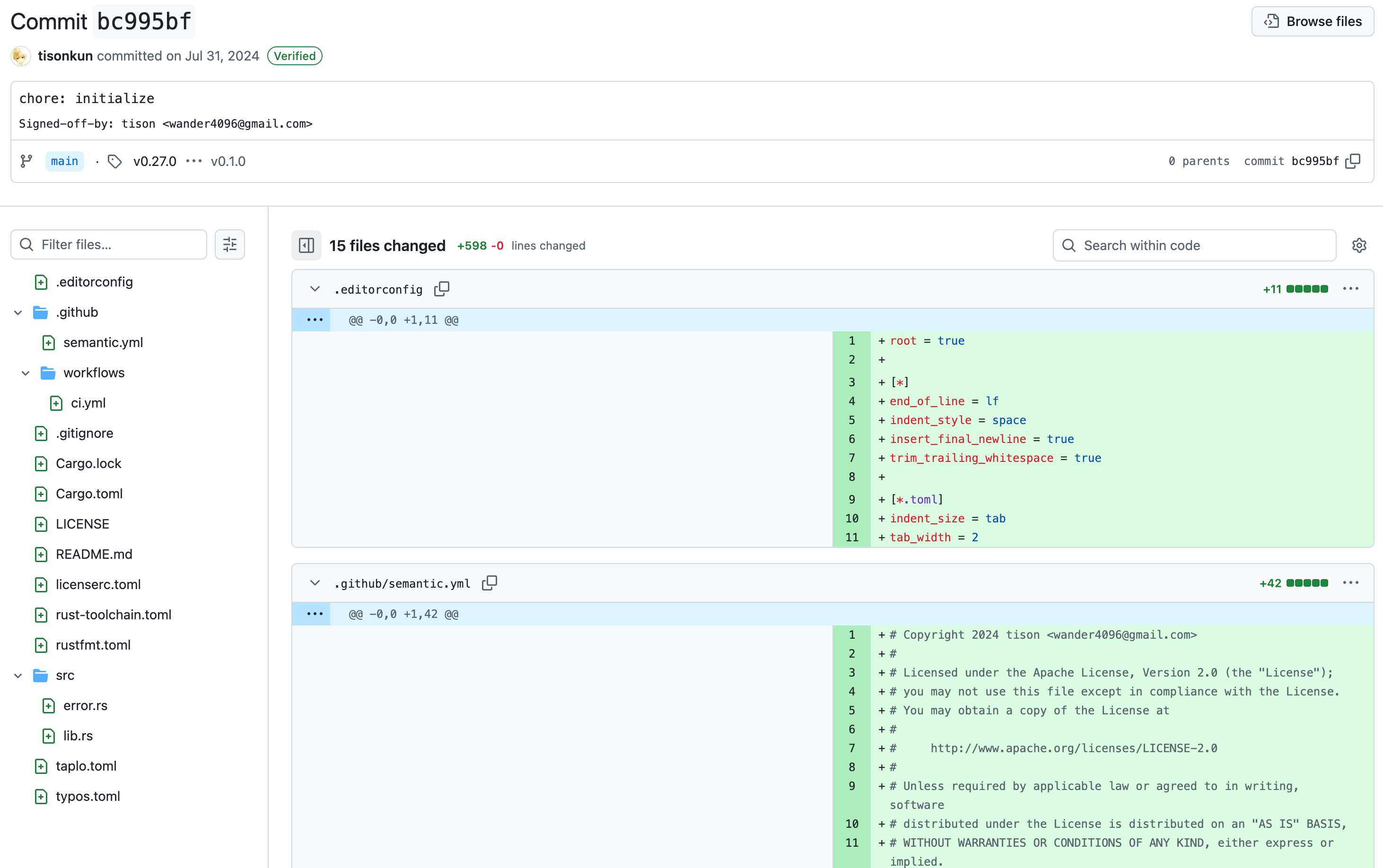
Task: Collapse the .github/semantic.yml diff
Action: pyautogui.click(x=315, y=583)
